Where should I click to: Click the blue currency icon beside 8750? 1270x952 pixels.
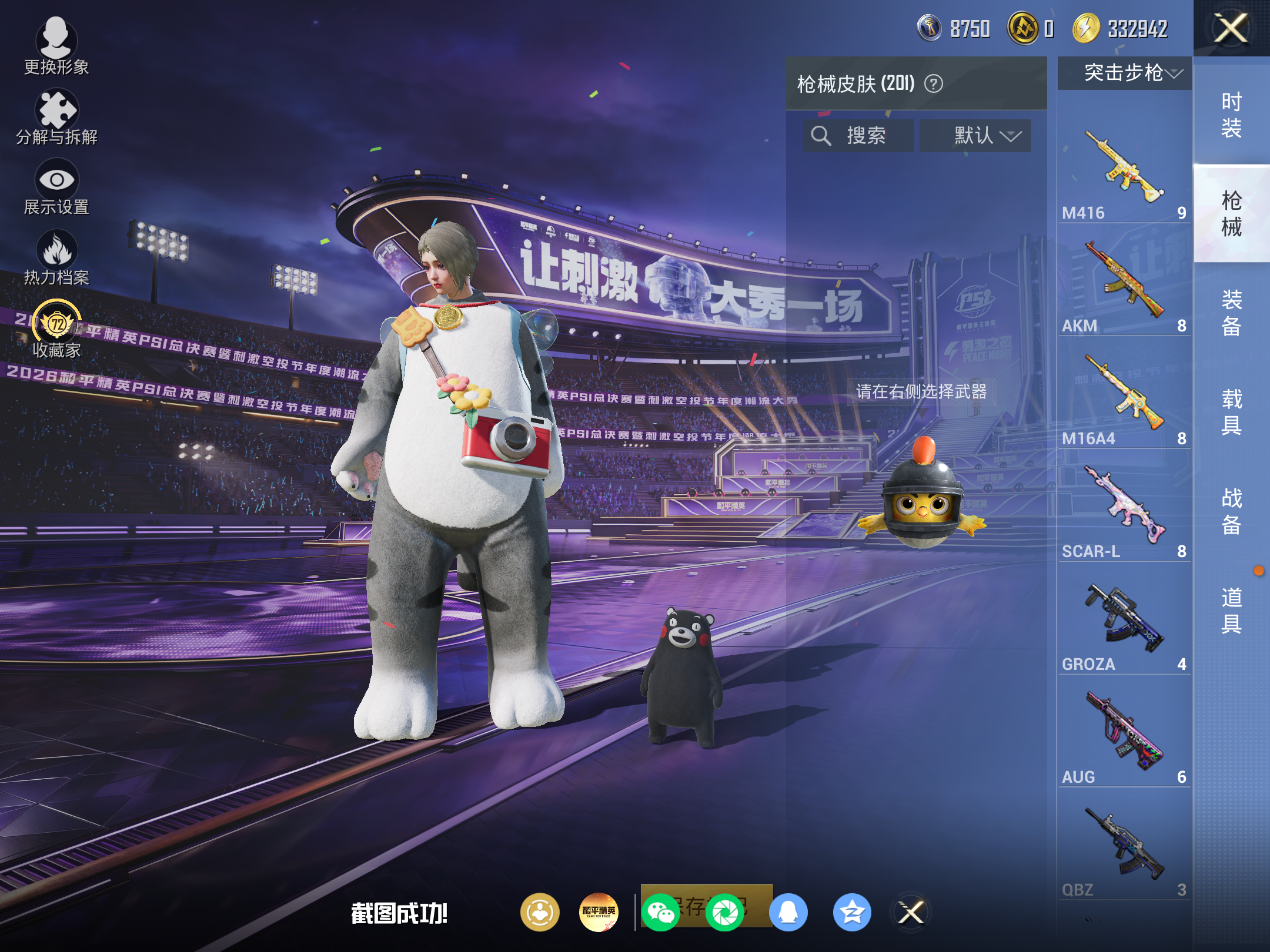[x=930, y=28]
